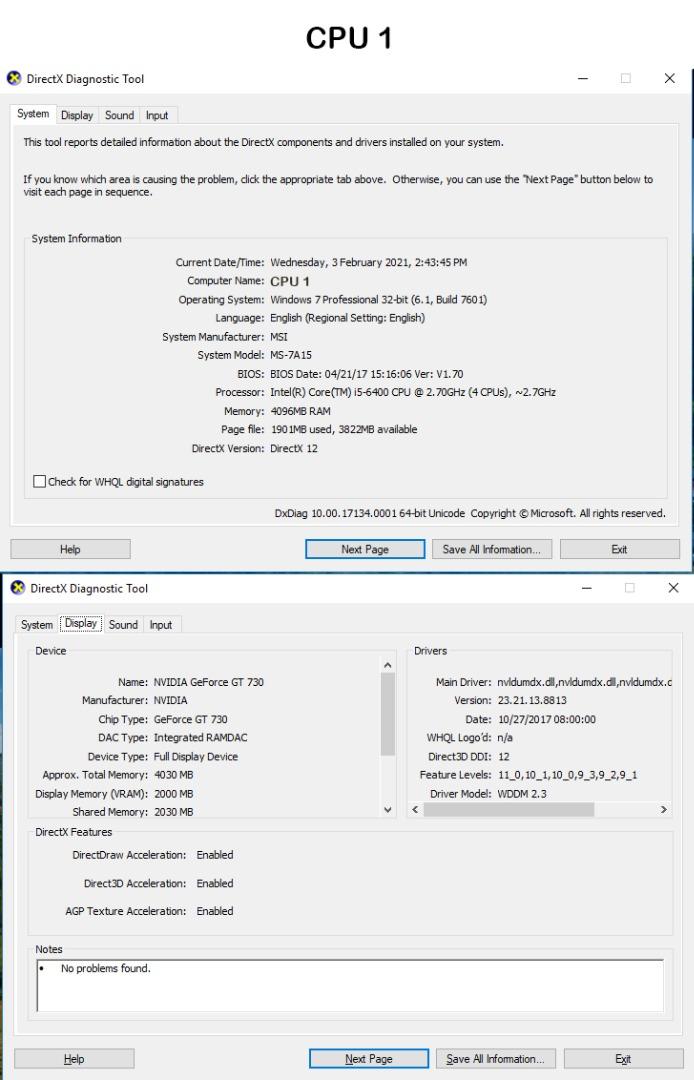Screen dimensions: 694x1080
Task: Minimize the window showing NVIDIA device details
Action: (x=583, y=588)
